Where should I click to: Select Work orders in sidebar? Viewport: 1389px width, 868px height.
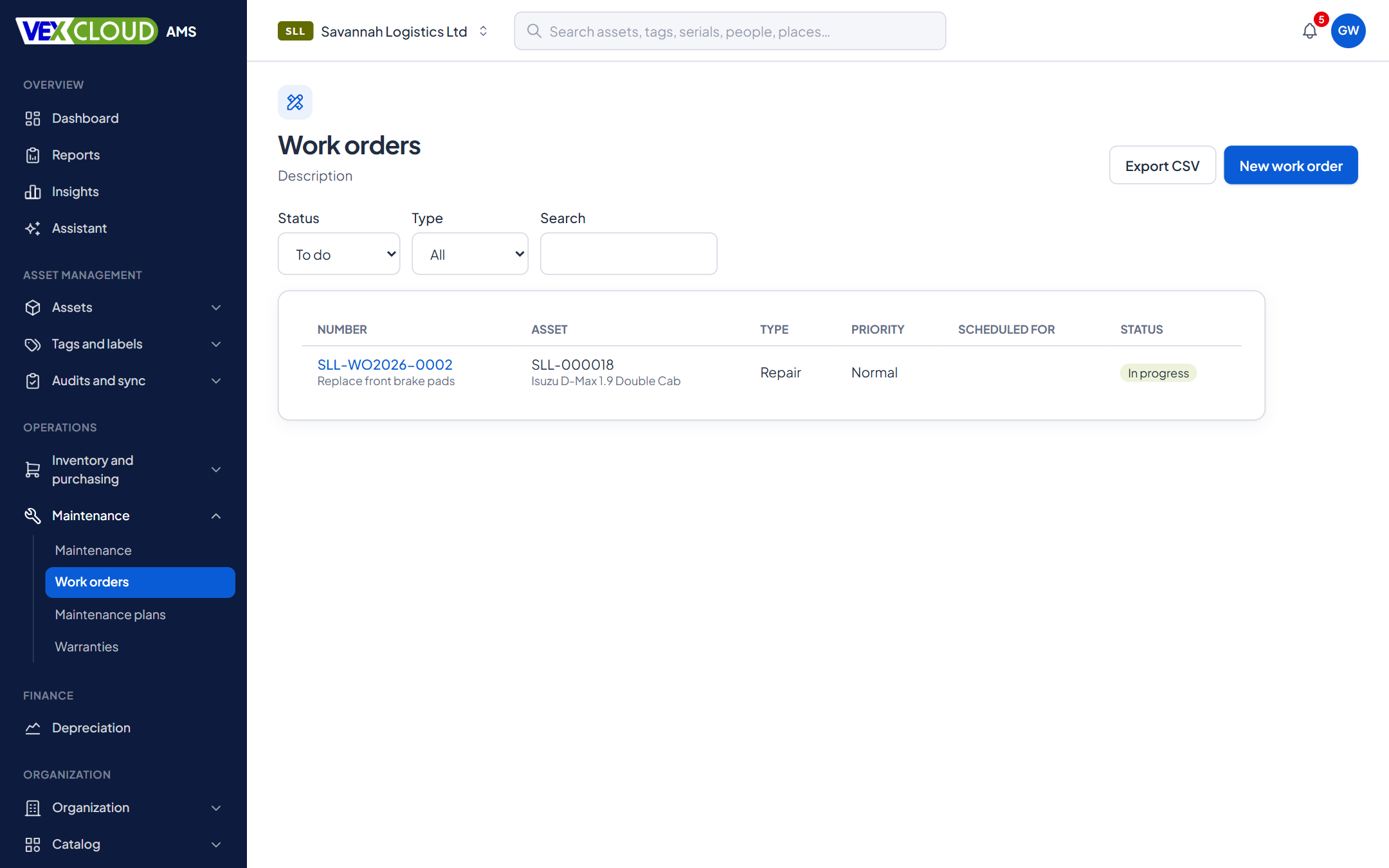tap(140, 582)
